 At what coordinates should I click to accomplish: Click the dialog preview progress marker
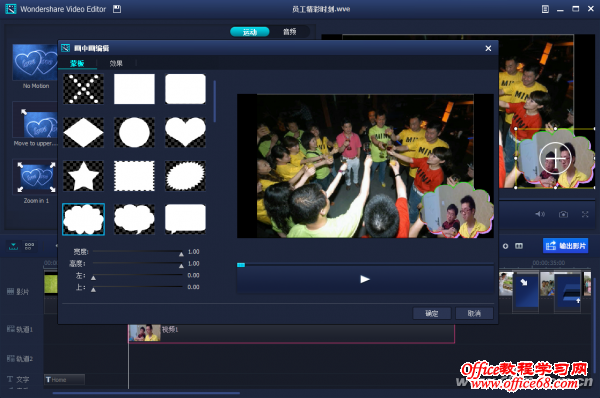[x=241, y=265]
